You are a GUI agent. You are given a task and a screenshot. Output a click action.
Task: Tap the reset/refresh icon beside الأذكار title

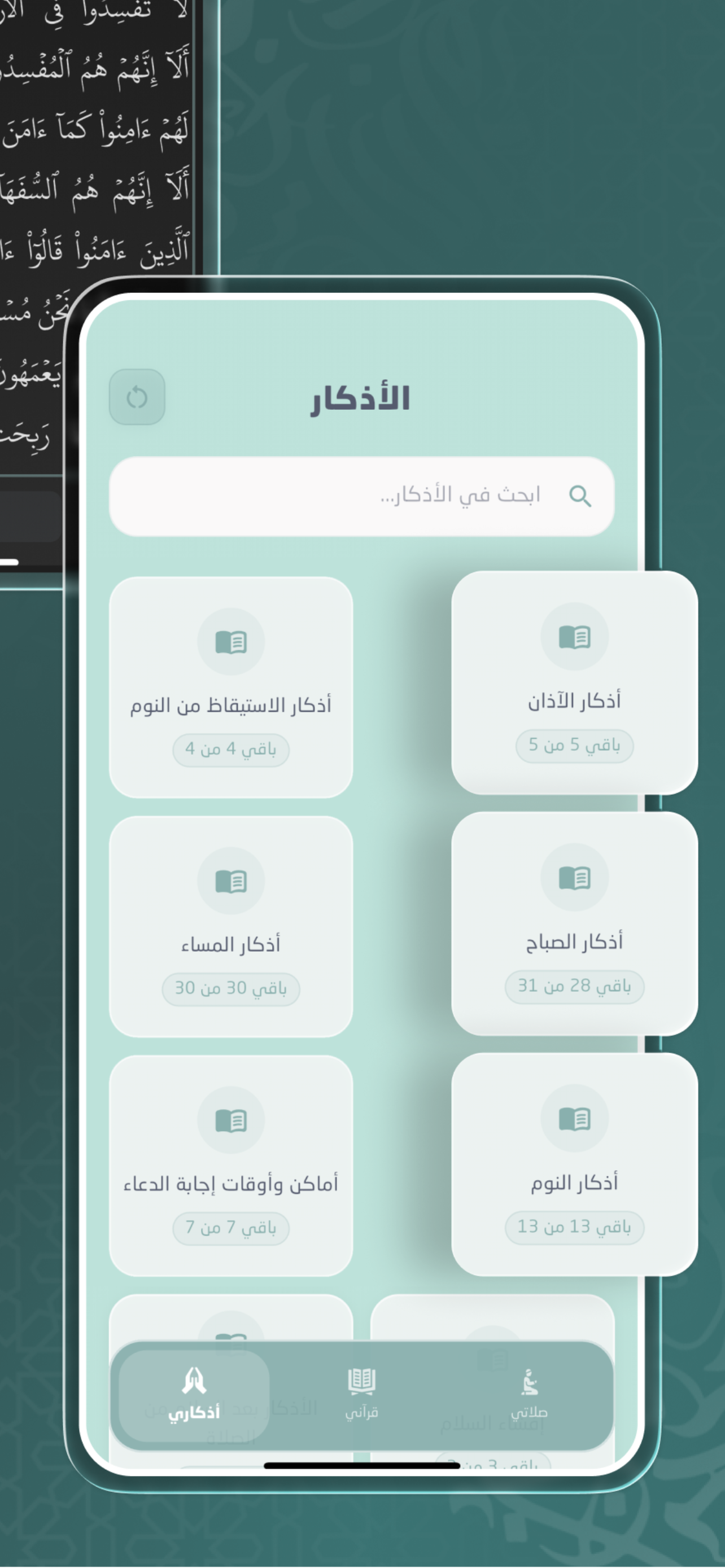[137, 397]
